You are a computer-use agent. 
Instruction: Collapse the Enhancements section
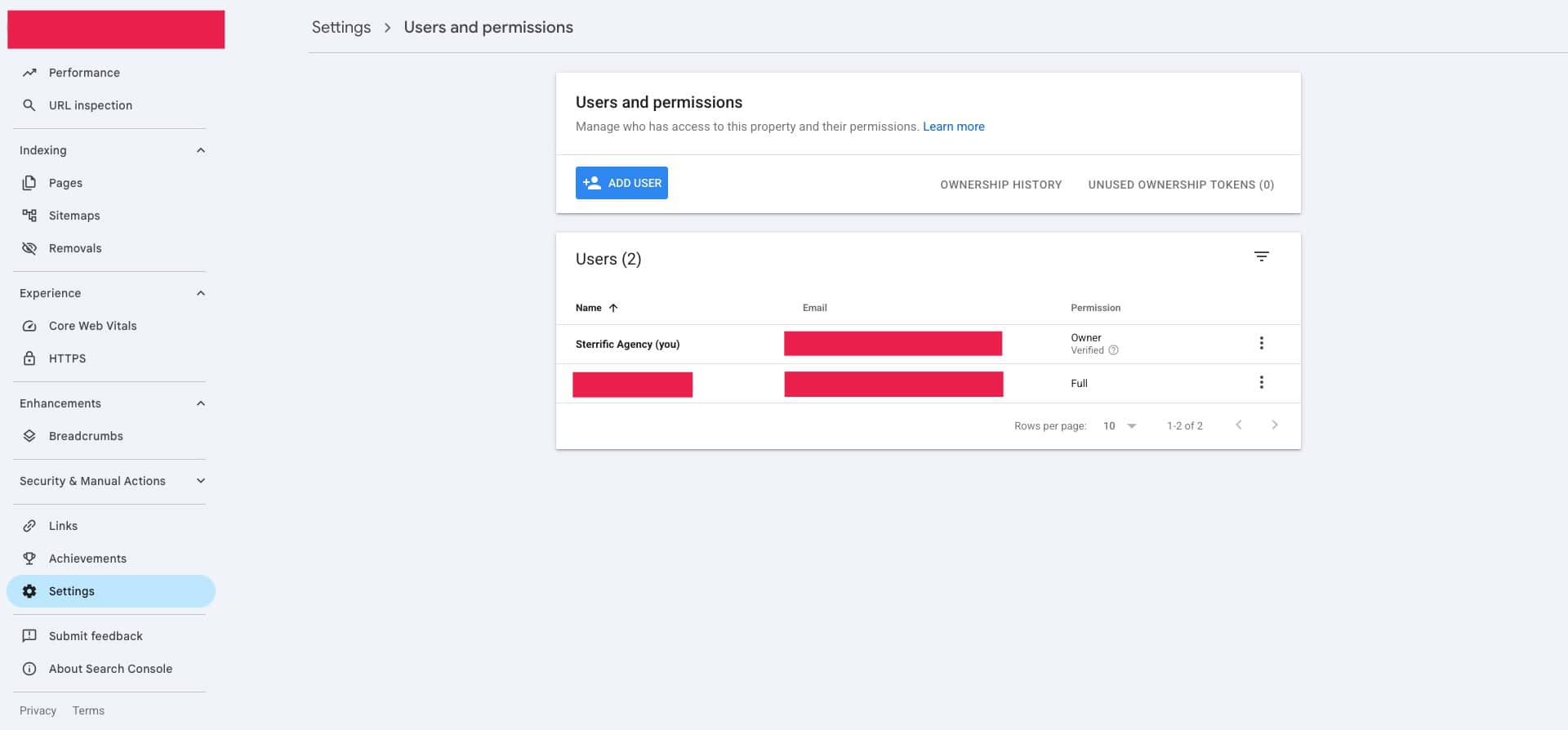(x=201, y=403)
